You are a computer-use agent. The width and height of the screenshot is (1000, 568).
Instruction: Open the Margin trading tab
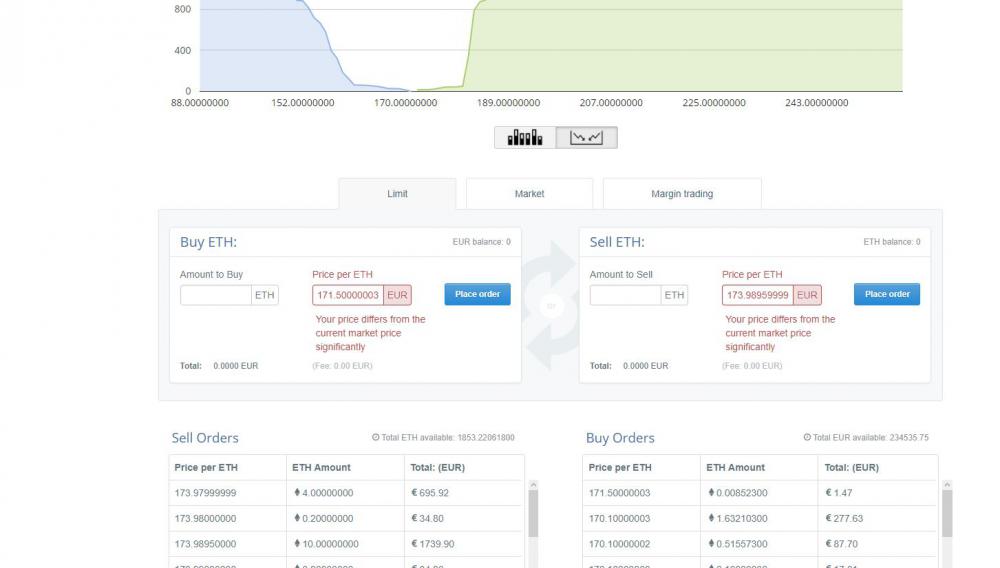682,194
